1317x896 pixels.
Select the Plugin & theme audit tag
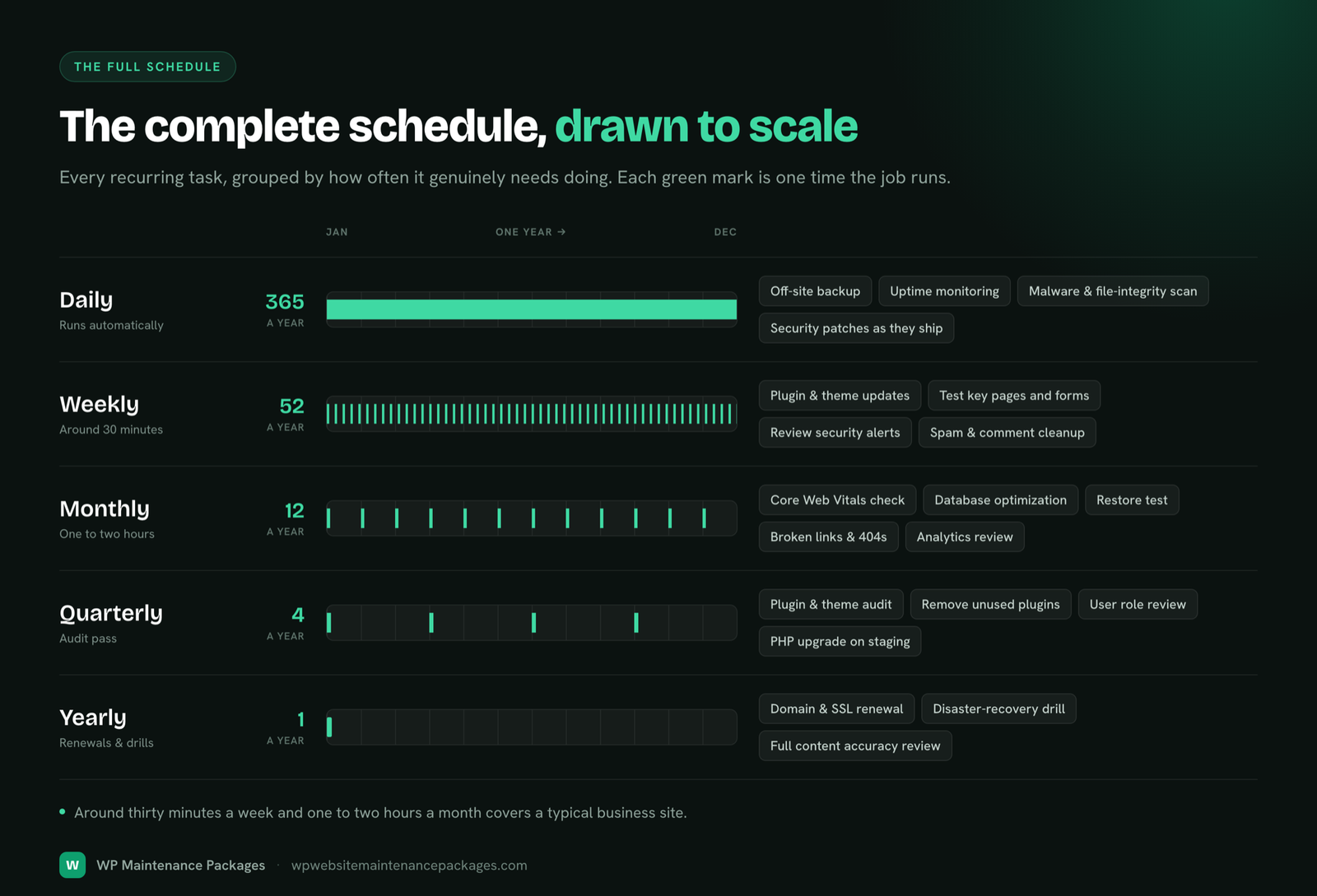pos(831,605)
